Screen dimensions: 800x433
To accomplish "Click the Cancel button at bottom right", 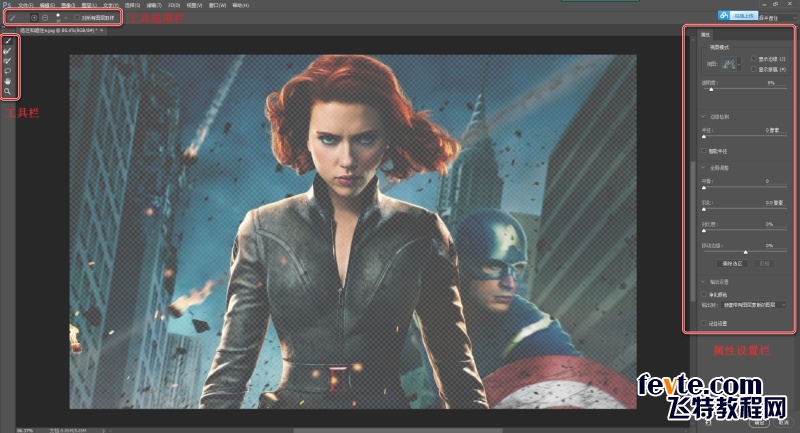I will point(783,423).
